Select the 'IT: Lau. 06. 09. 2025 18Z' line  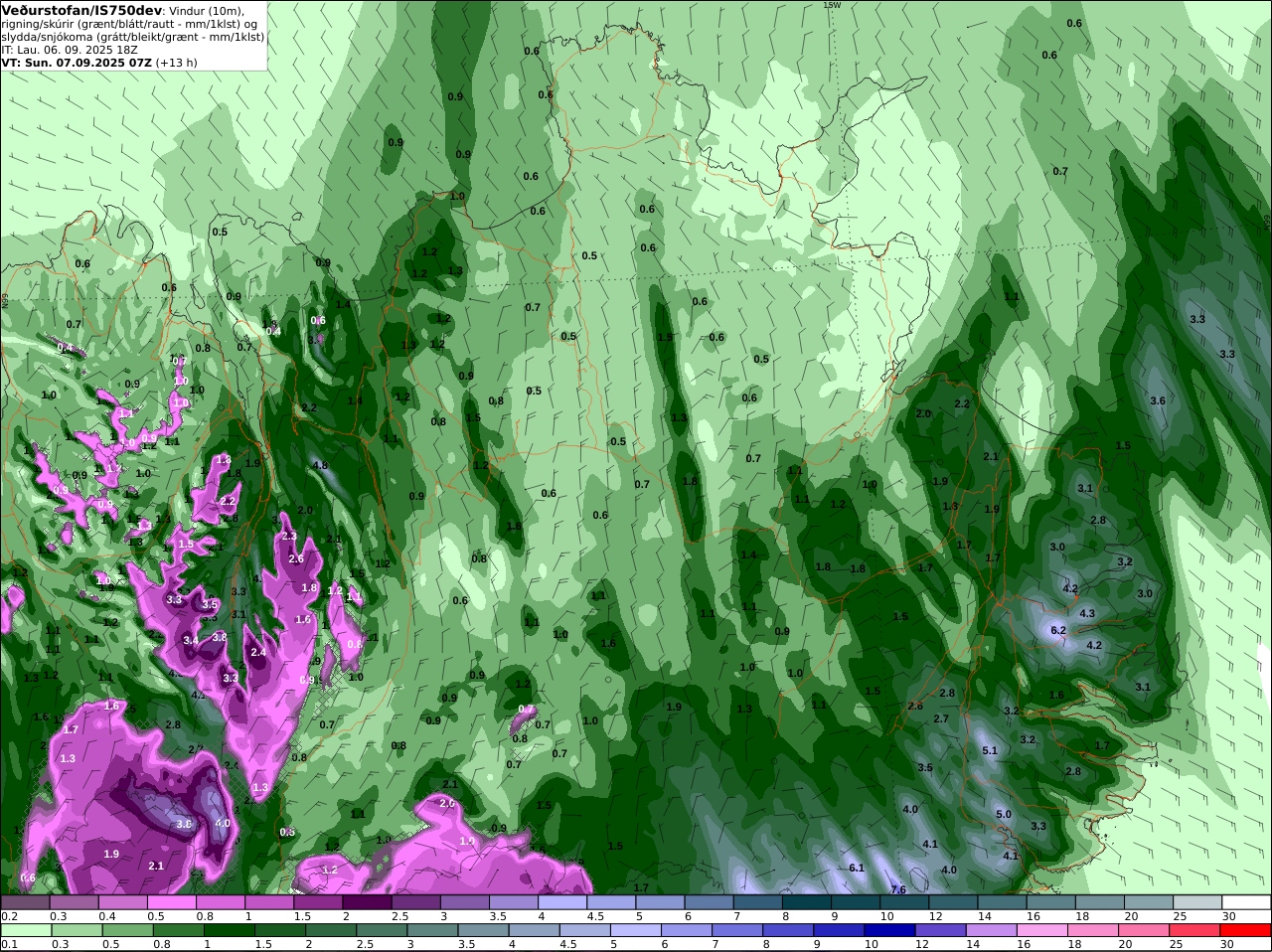(70, 50)
